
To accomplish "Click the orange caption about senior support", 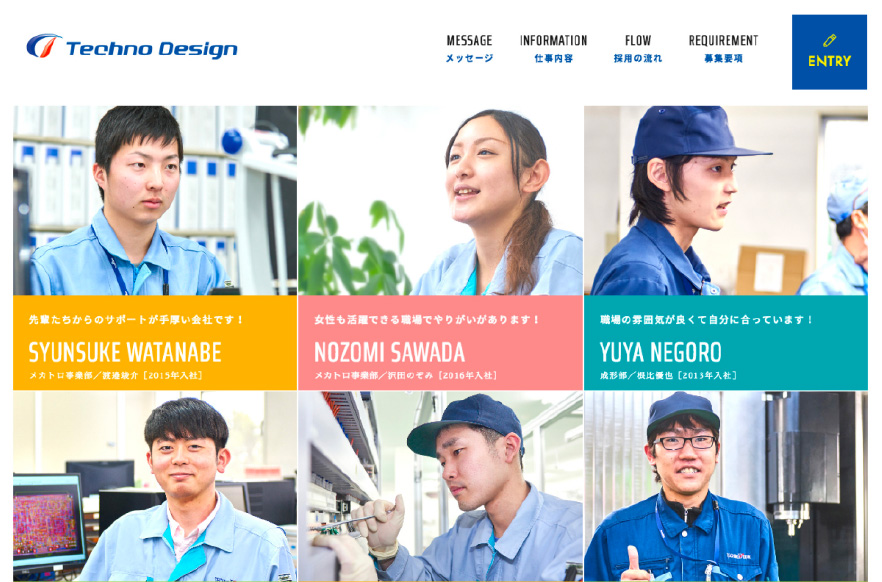I will [x=136, y=319].
